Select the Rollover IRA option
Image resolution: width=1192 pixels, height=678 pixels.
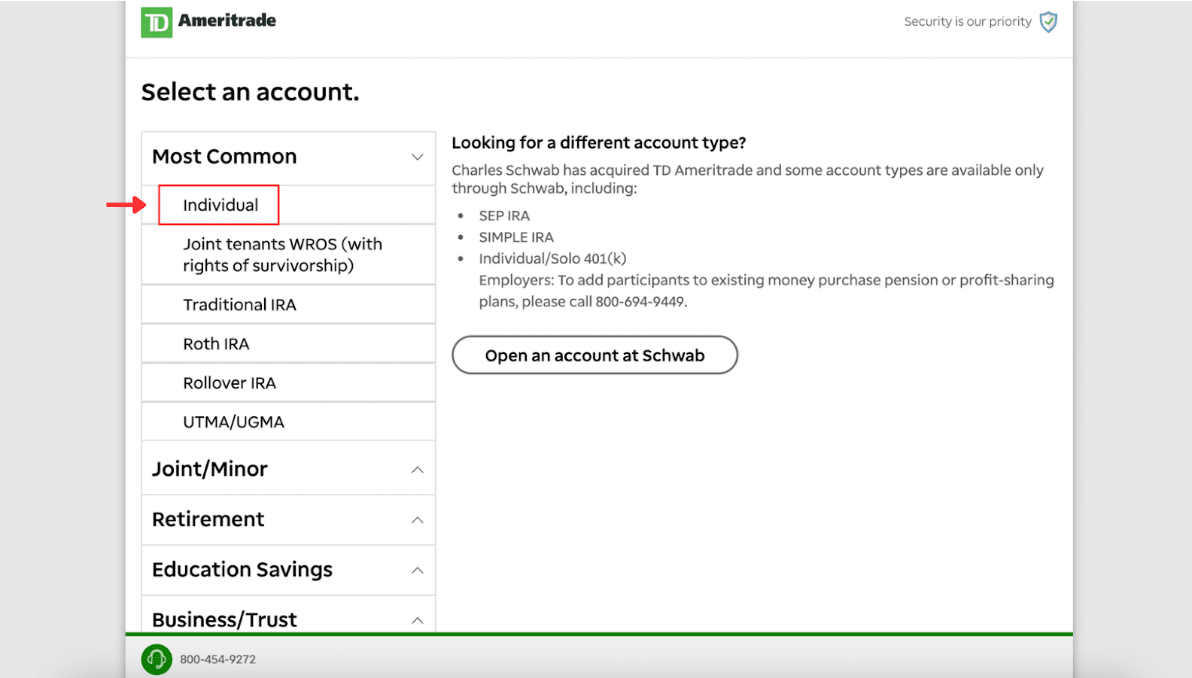point(229,383)
